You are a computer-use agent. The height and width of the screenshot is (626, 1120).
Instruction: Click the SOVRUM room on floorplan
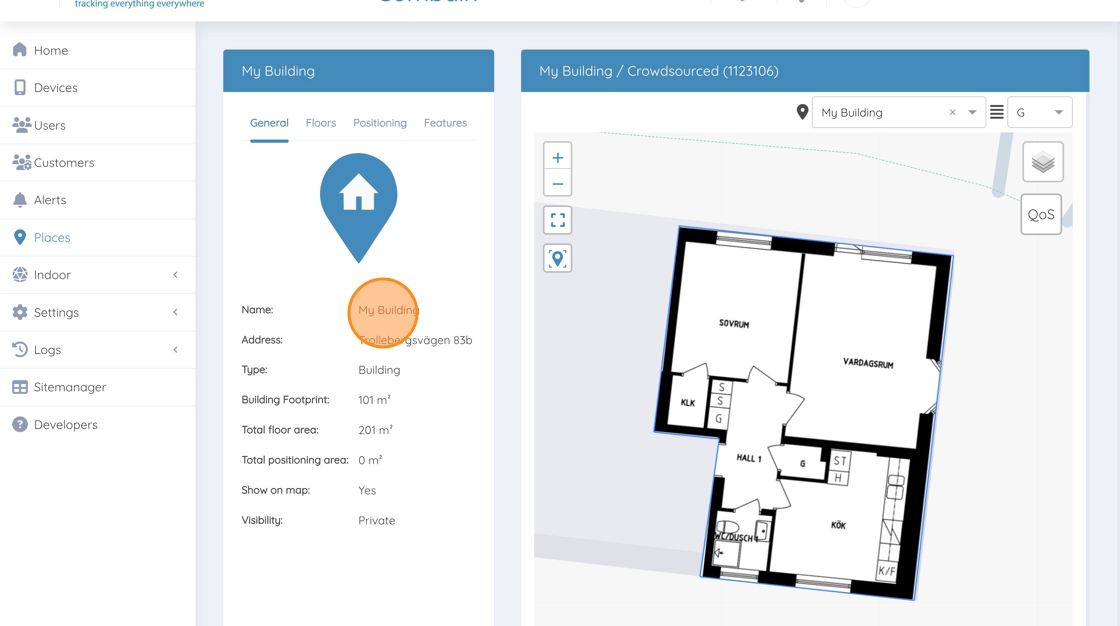pos(734,324)
